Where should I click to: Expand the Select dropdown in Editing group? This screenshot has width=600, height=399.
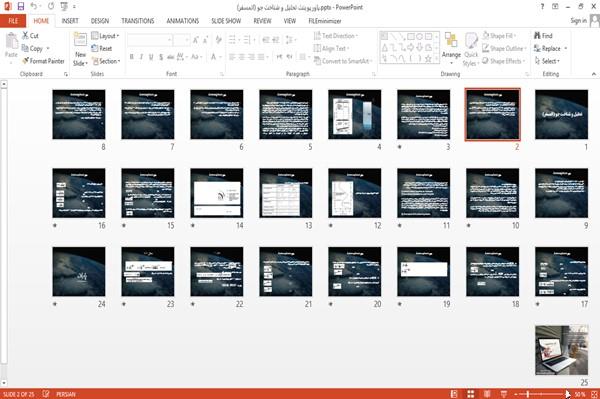click(547, 61)
